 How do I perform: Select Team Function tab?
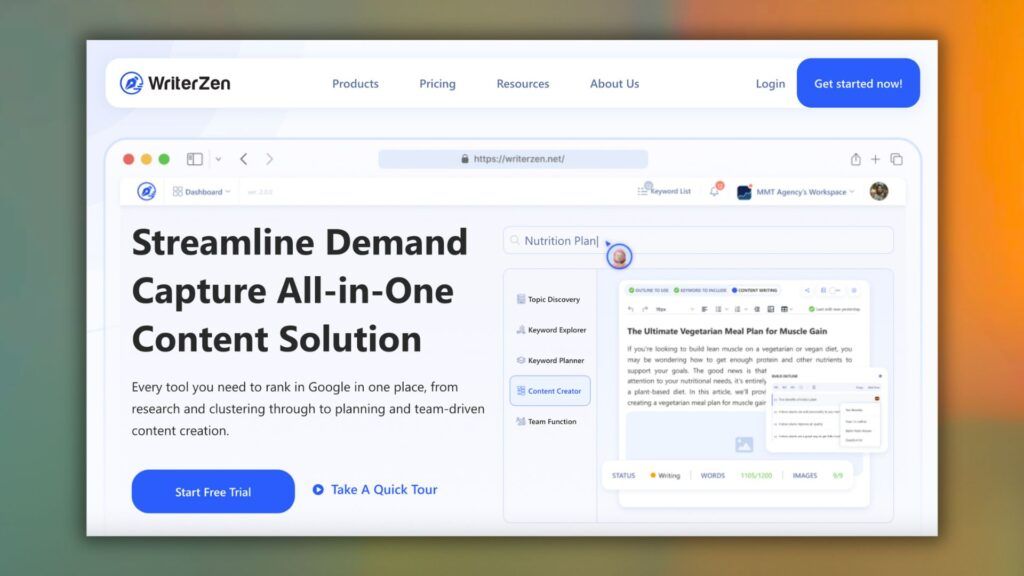pyautogui.click(x=549, y=421)
